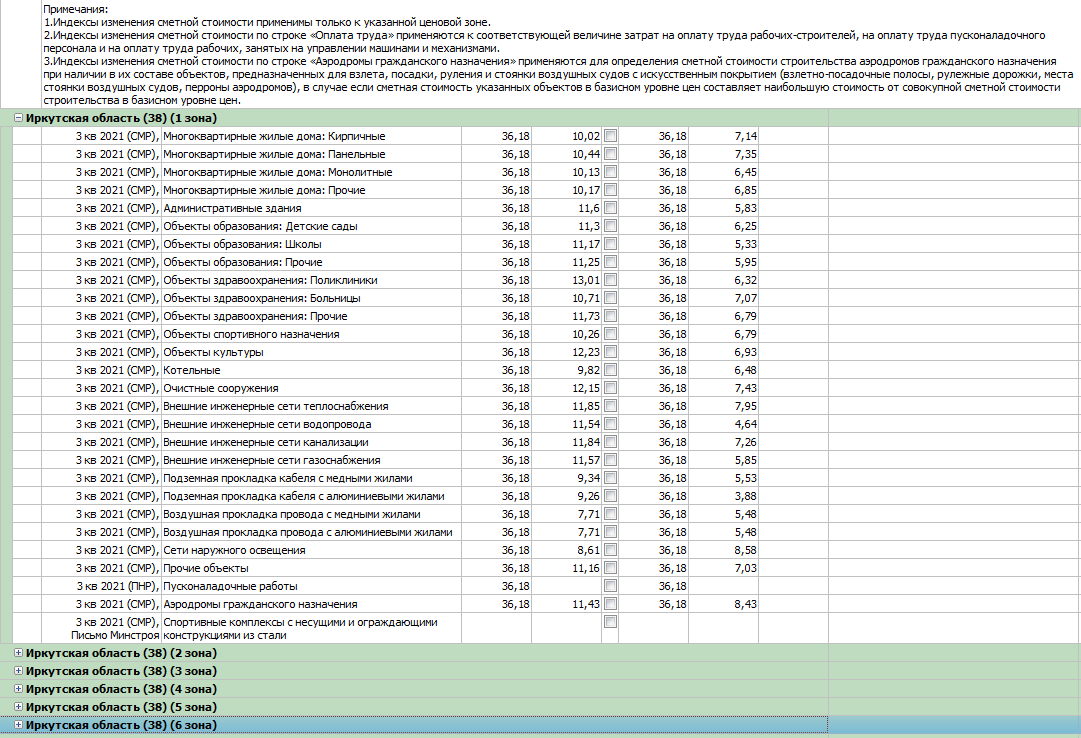Enable checkbox in Котельные row
This screenshot has width=1081, height=738.
610,370
